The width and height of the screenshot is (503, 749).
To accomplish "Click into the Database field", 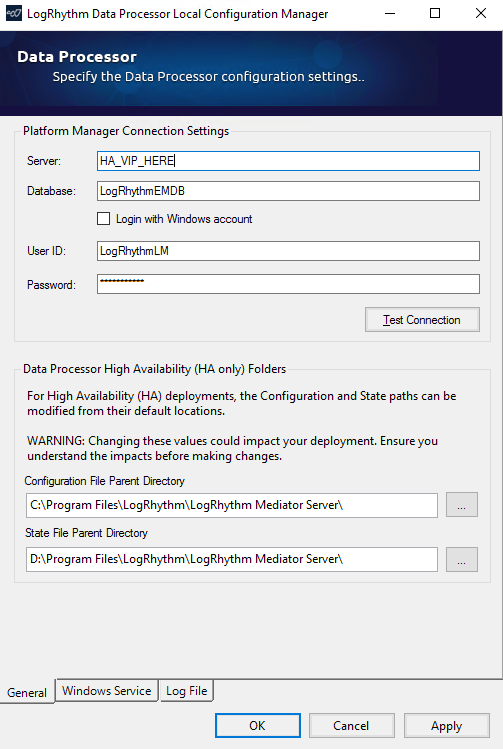I will pyautogui.click(x=289, y=191).
